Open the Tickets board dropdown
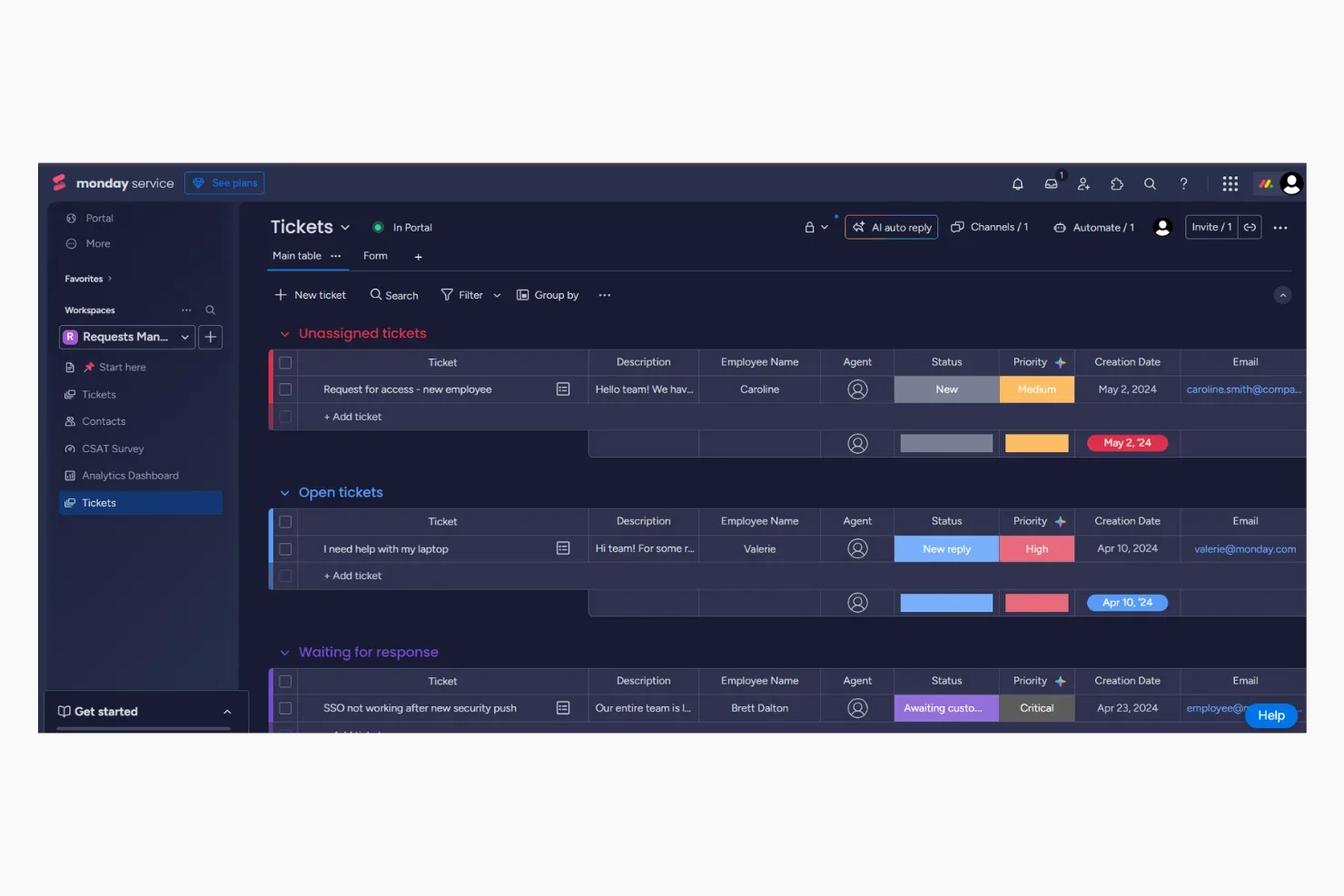1344x896 pixels. (x=346, y=227)
